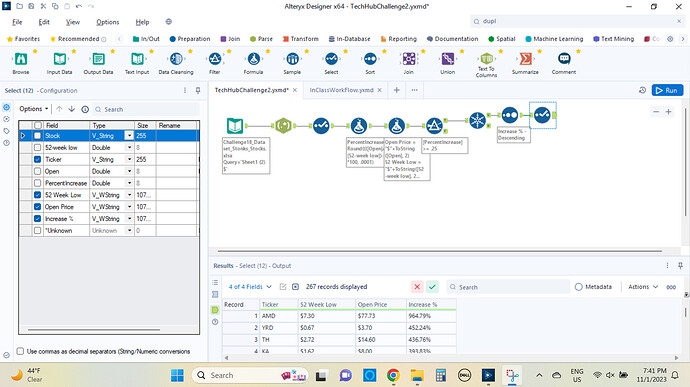Select the Summarize tool
Image resolution: width=690 pixels, height=387 pixels.
click(525, 59)
